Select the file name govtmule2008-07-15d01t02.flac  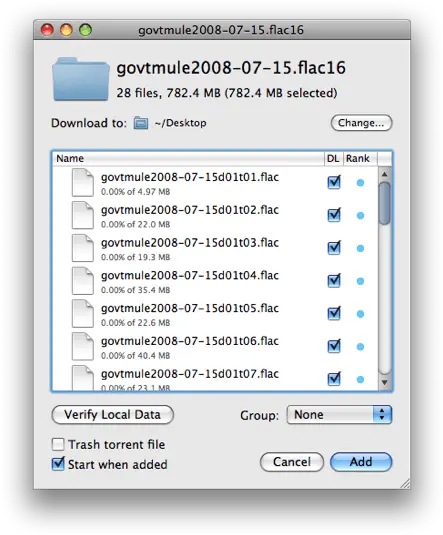pos(190,210)
